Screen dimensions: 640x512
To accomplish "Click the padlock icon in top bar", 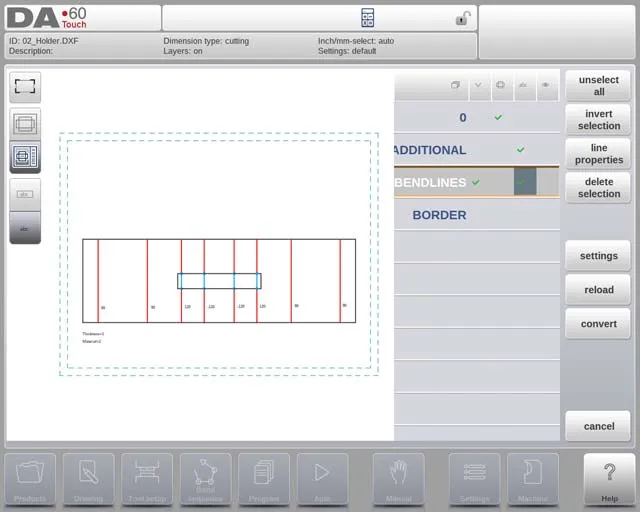I will pos(463,18).
